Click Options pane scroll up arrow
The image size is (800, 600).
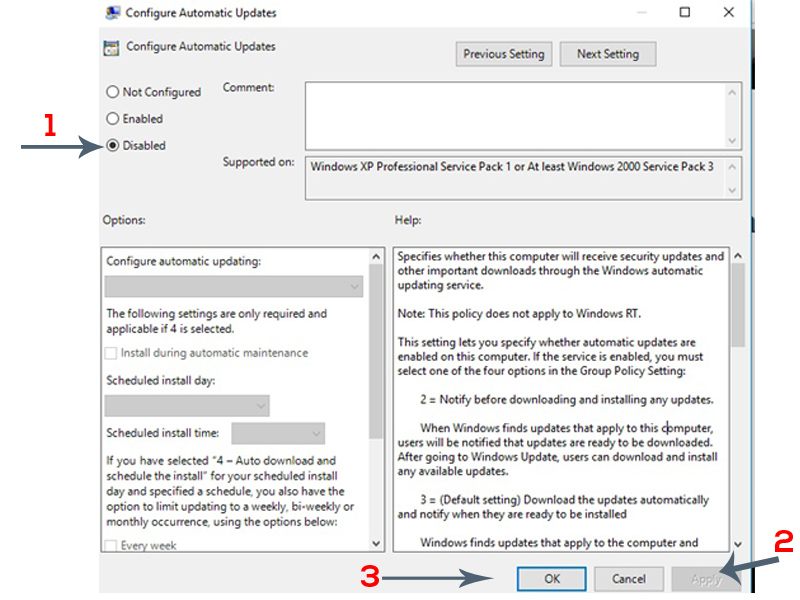click(376, 257)
